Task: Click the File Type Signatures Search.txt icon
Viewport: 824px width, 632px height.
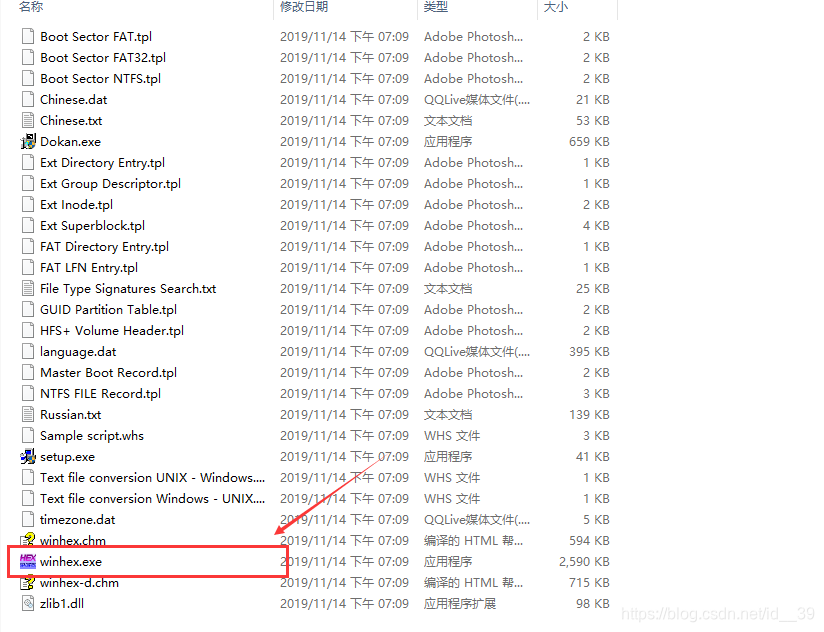Action: point(28,288)
